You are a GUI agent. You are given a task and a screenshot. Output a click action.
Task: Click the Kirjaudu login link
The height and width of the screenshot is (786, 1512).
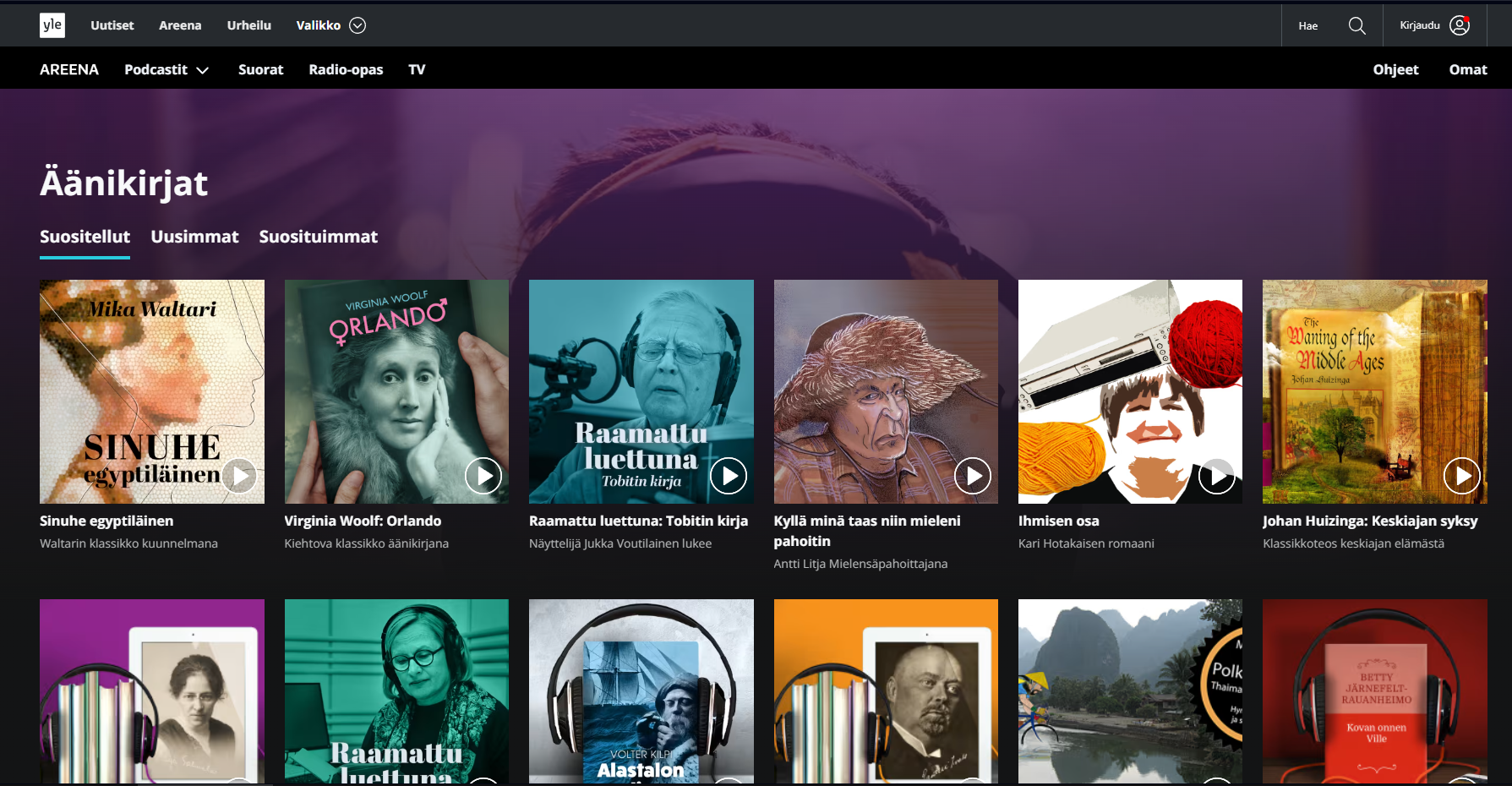1420,25
